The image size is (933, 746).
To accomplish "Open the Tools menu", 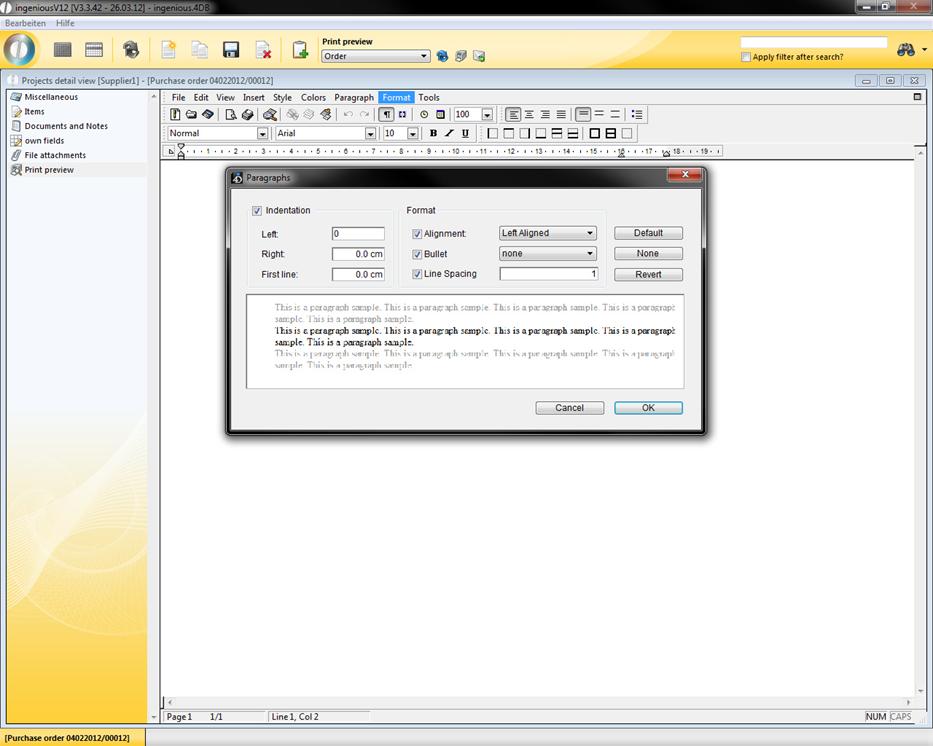I will click(428, 98).
